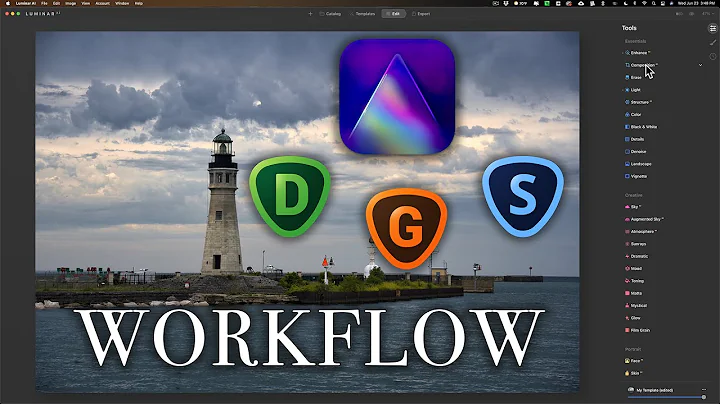Click the Creative section heading
The image size is (720, 404).
(x=633, y=195)
